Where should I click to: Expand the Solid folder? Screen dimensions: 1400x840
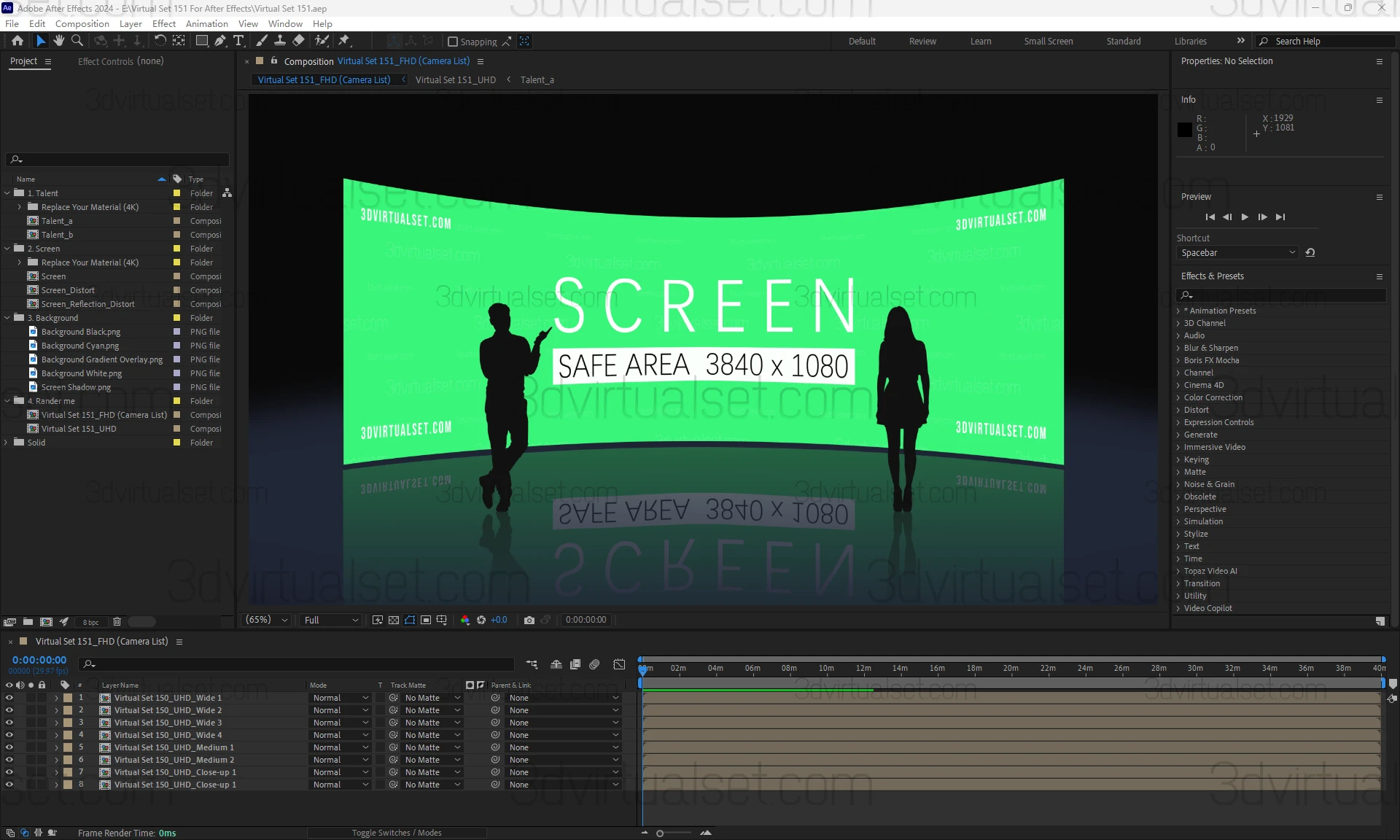[7, 443]
